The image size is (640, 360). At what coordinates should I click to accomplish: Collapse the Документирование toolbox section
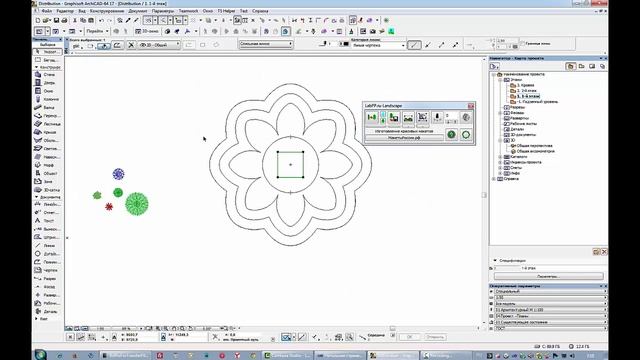[36, 197]
